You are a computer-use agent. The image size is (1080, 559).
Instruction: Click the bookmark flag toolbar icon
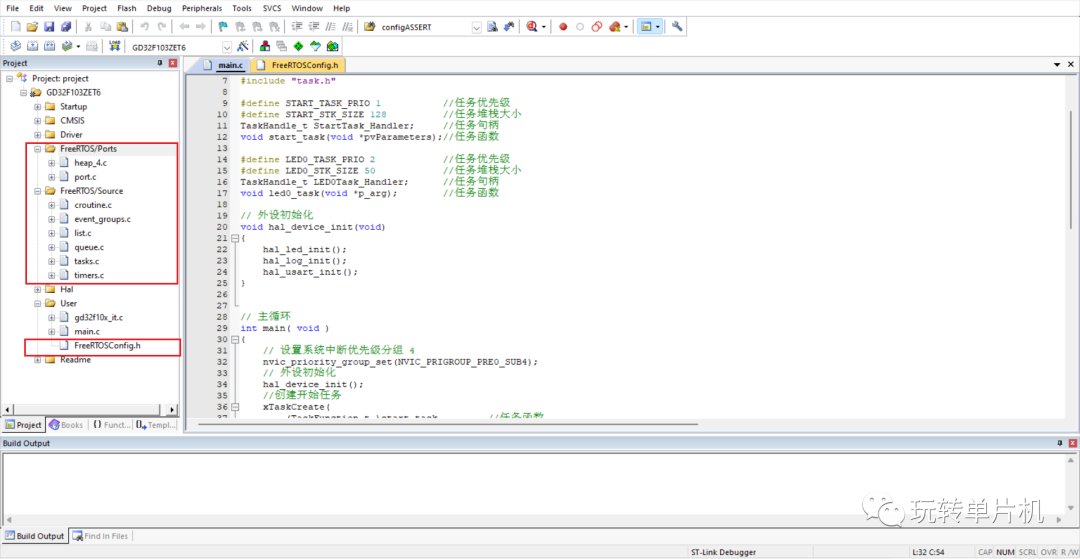(223, 26)
